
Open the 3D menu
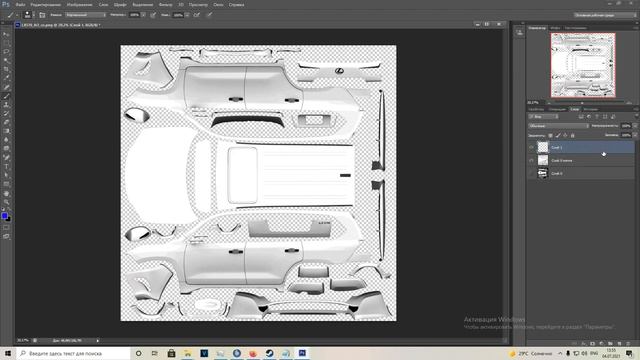(x=181, y=4)
